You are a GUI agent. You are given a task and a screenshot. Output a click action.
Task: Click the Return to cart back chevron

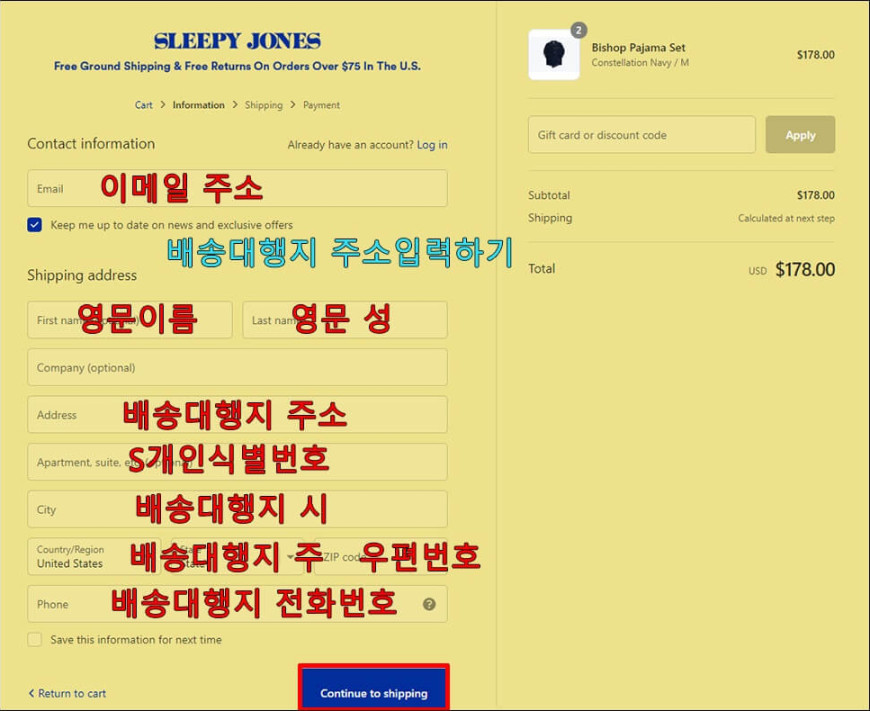tap(31, 693)
